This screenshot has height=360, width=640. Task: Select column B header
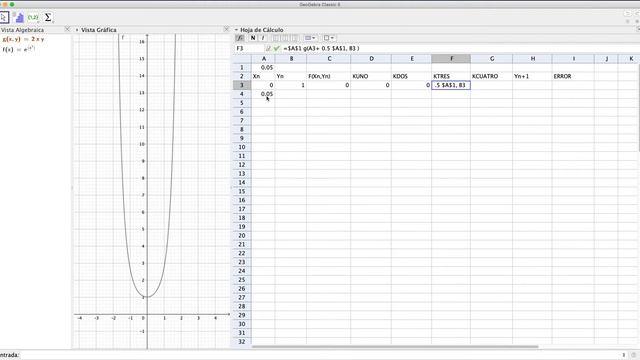coord(291,59)
